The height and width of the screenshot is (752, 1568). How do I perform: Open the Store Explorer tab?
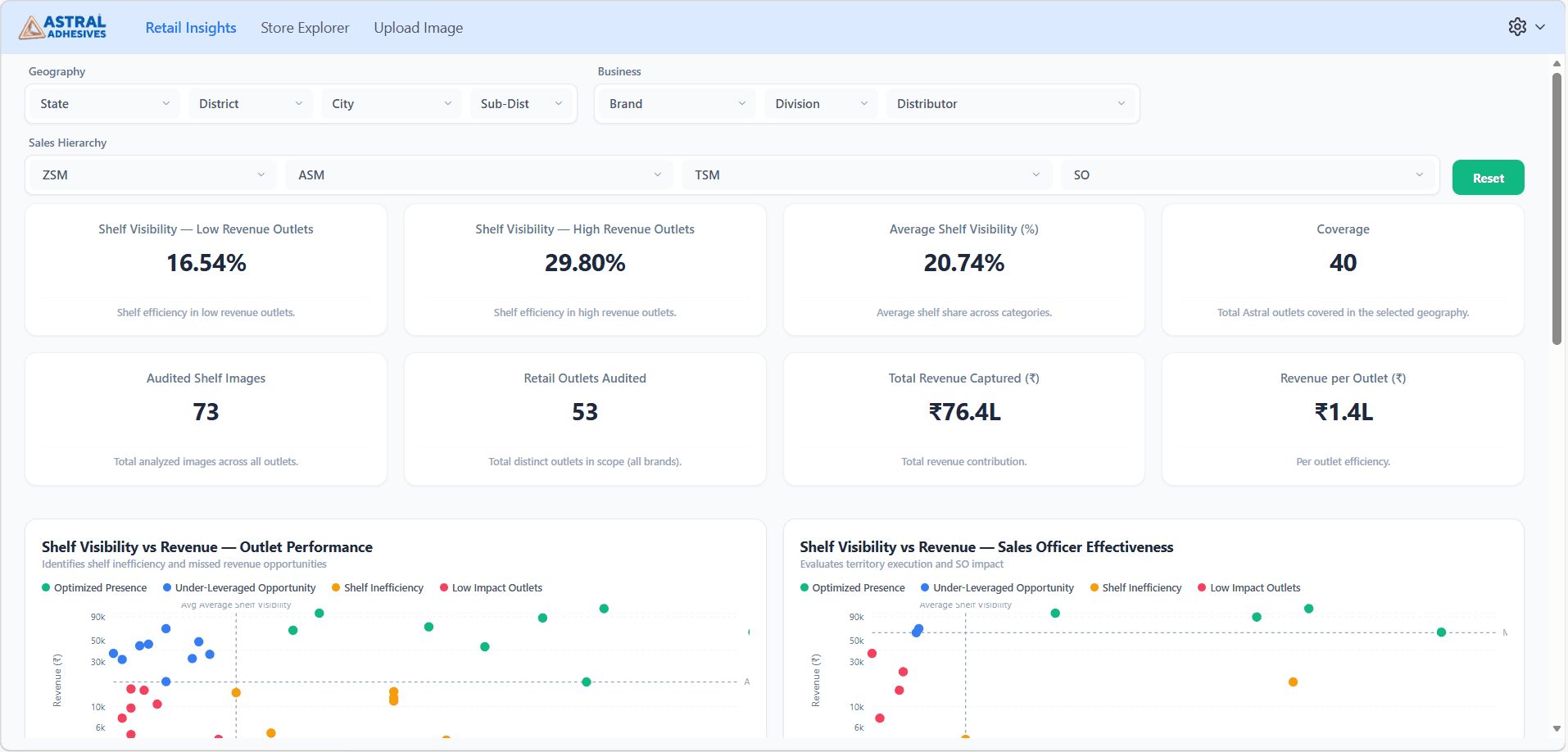[305, 28]
